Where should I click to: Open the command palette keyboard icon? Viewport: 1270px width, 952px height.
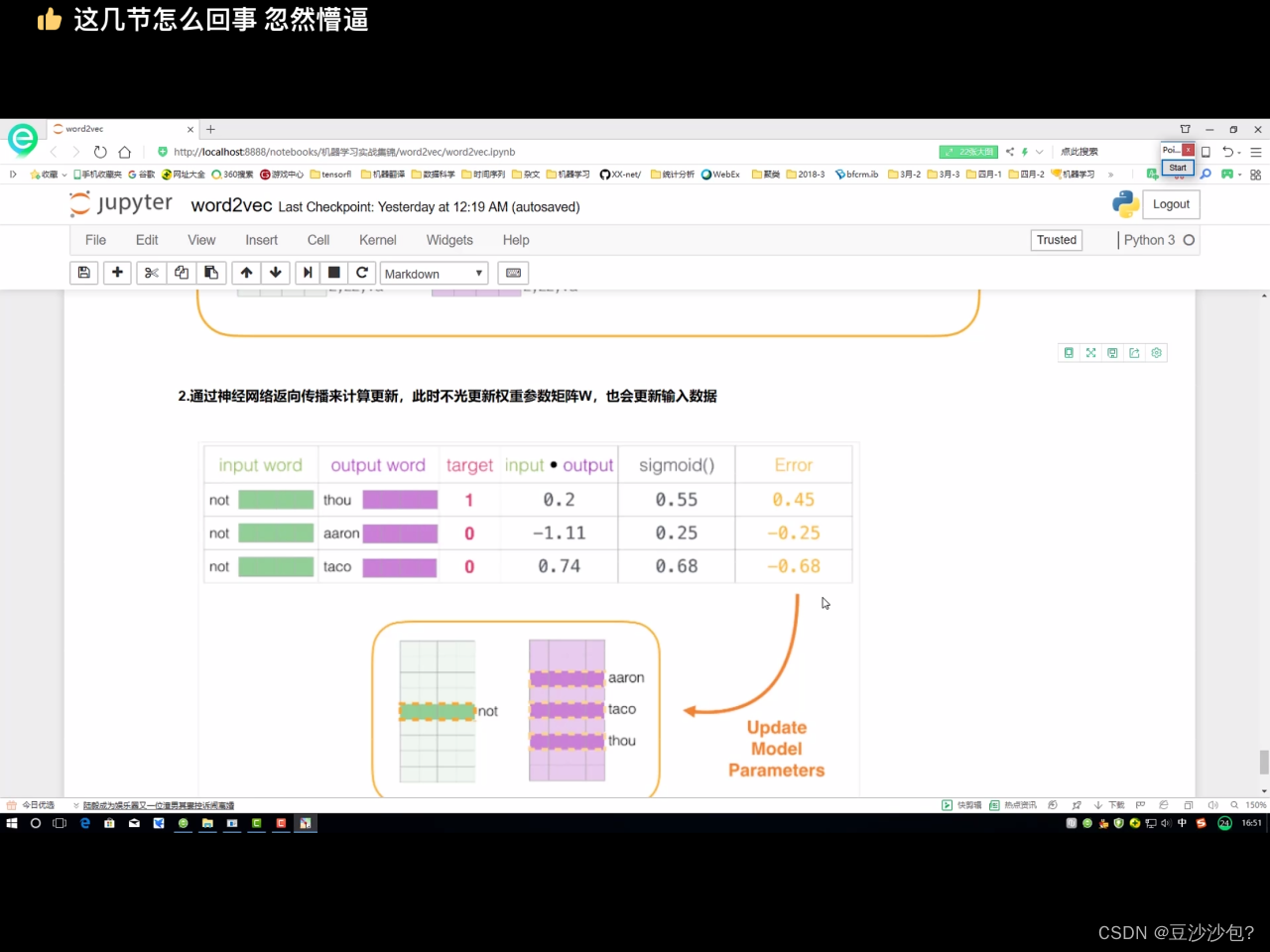click(x=513, y=273)
